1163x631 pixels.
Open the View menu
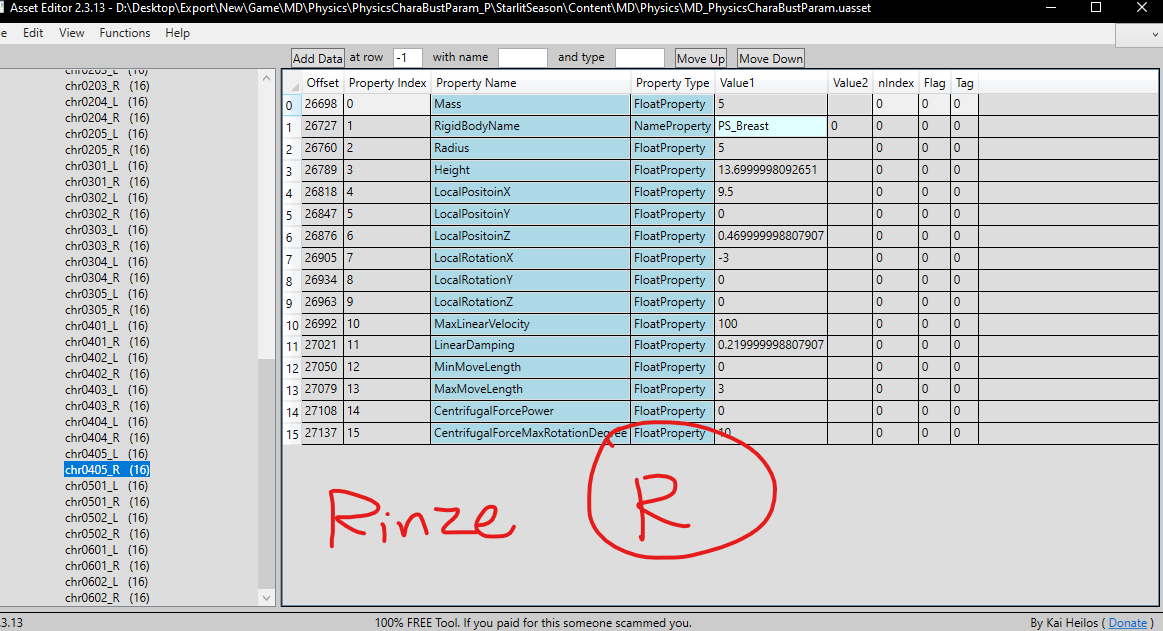tap(71, 33)
